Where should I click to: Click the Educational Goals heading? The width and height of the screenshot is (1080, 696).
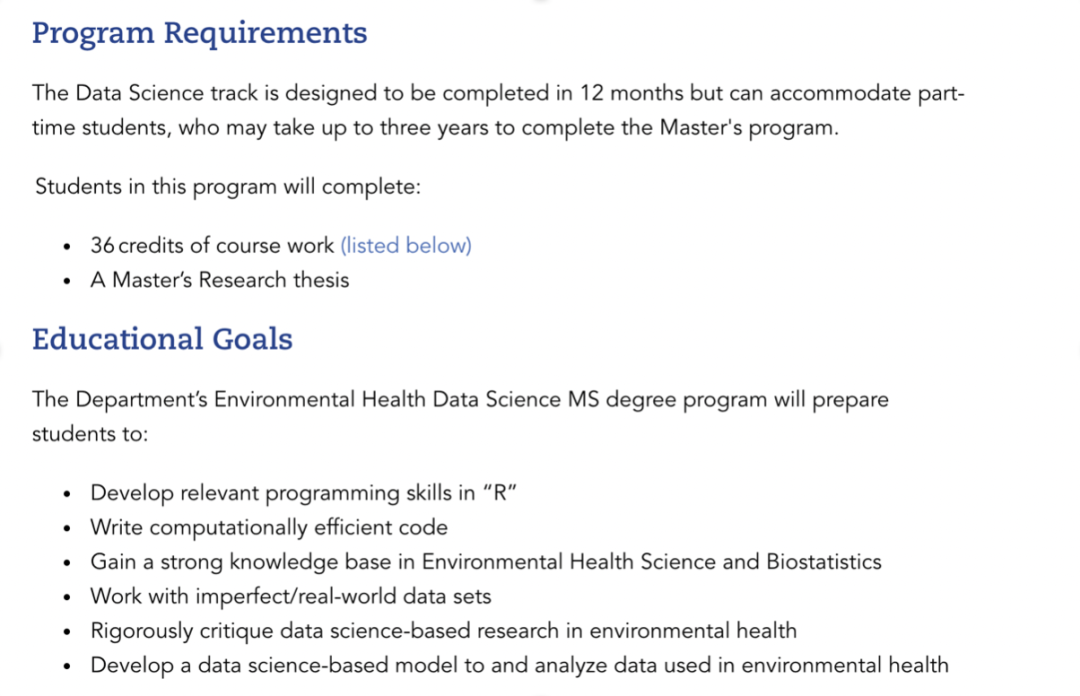[163, 339]
